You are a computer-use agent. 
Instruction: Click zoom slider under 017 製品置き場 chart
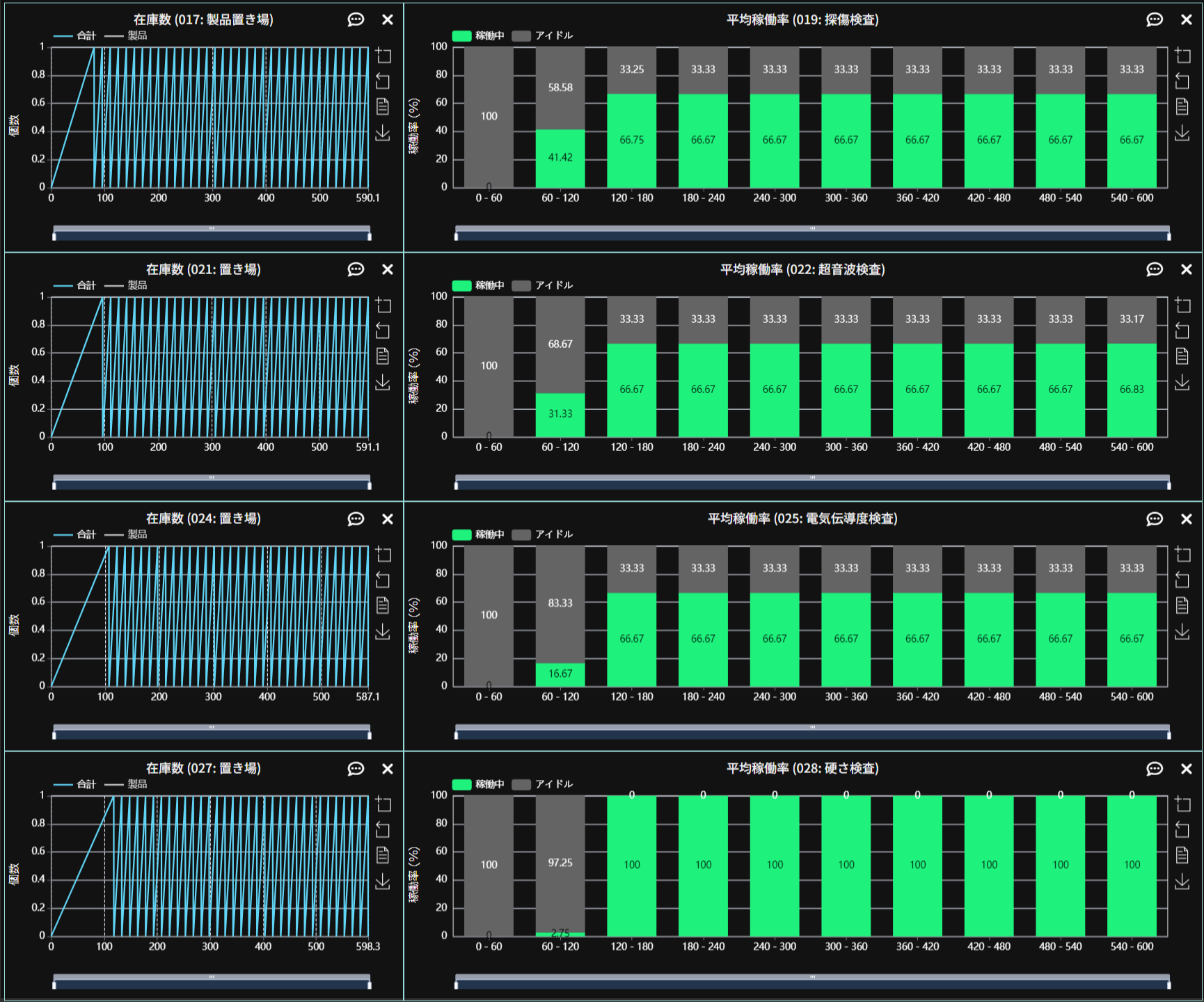[x=212, y=234]
